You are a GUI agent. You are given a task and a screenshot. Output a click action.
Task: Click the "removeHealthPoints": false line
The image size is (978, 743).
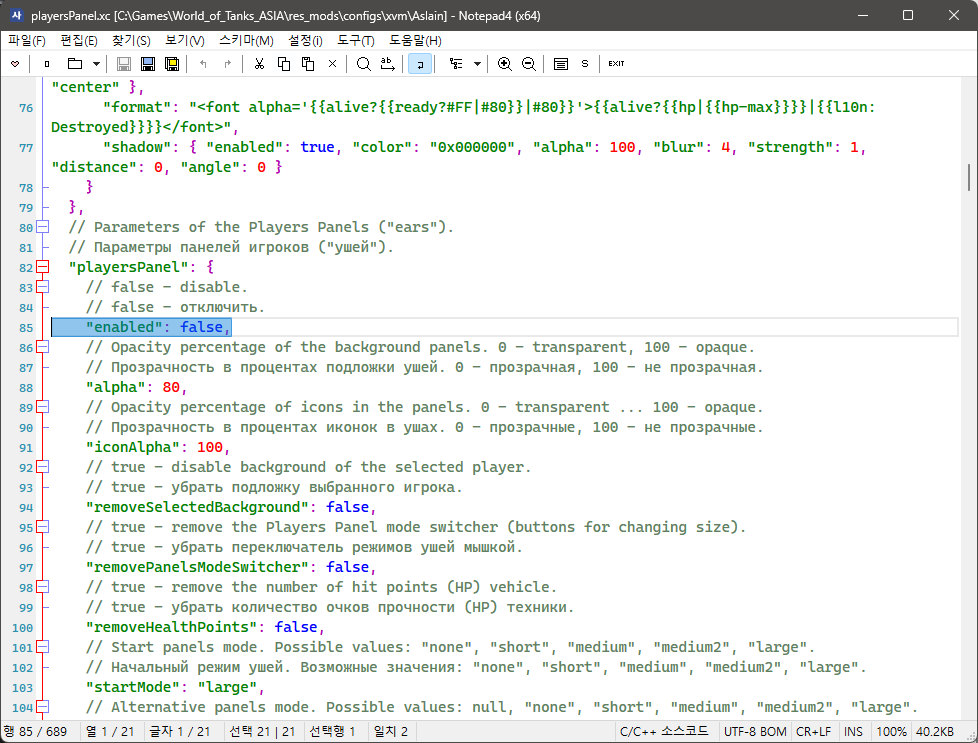pyautogui.click(x=205, y=627)
